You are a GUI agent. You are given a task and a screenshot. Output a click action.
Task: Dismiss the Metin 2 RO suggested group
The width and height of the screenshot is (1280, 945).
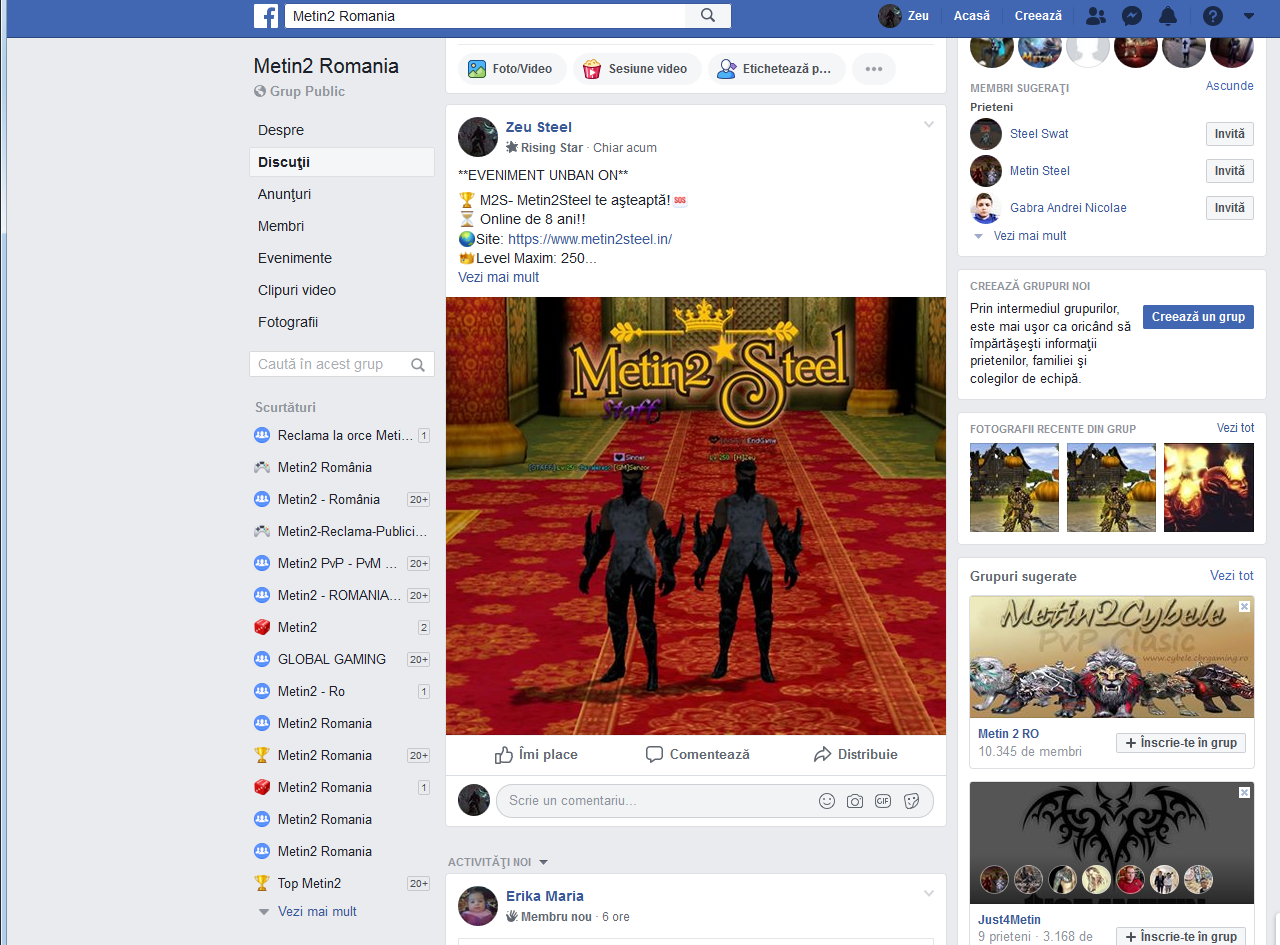1245,606
